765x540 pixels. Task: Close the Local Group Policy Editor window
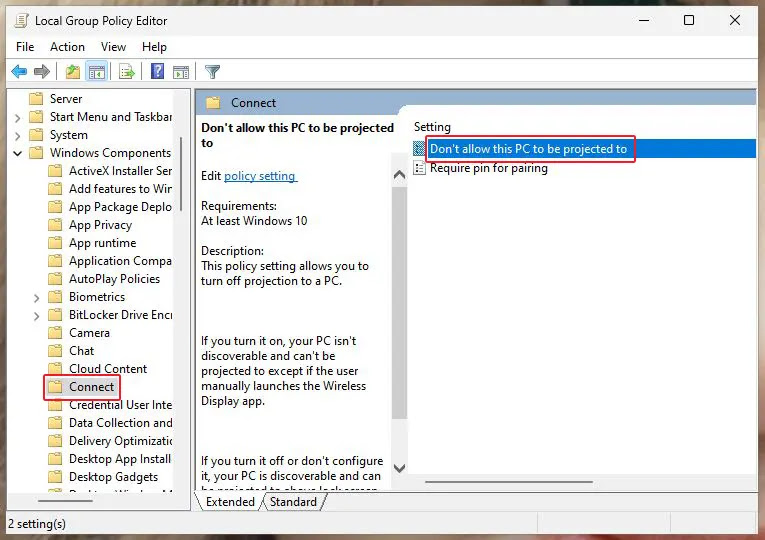tap(735, 20)
